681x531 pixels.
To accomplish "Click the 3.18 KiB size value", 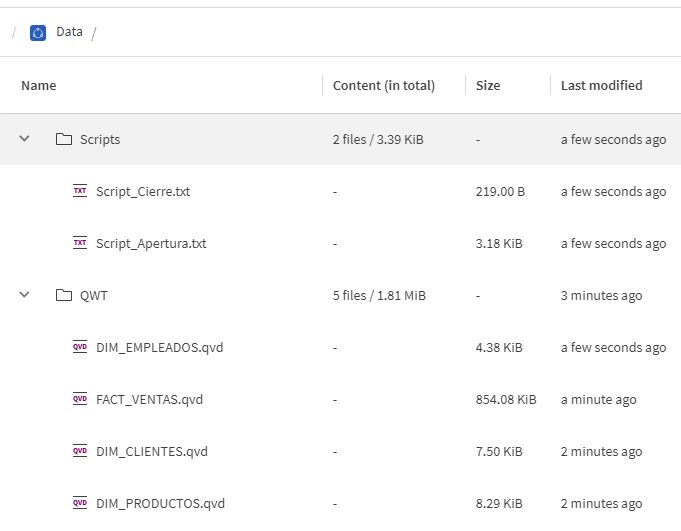I will pos(499,244).
